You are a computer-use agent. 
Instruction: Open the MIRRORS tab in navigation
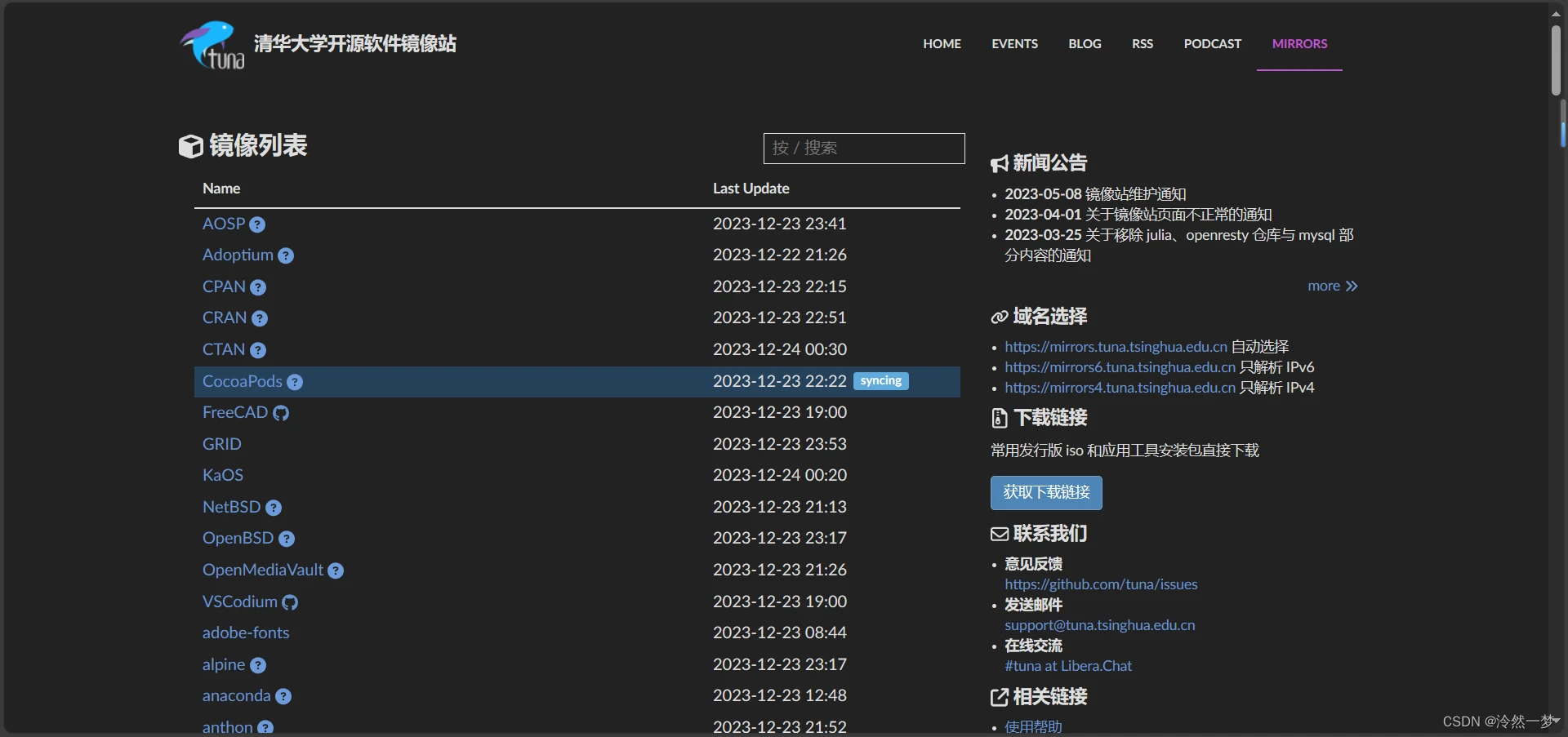click(x=1299, y=44)
